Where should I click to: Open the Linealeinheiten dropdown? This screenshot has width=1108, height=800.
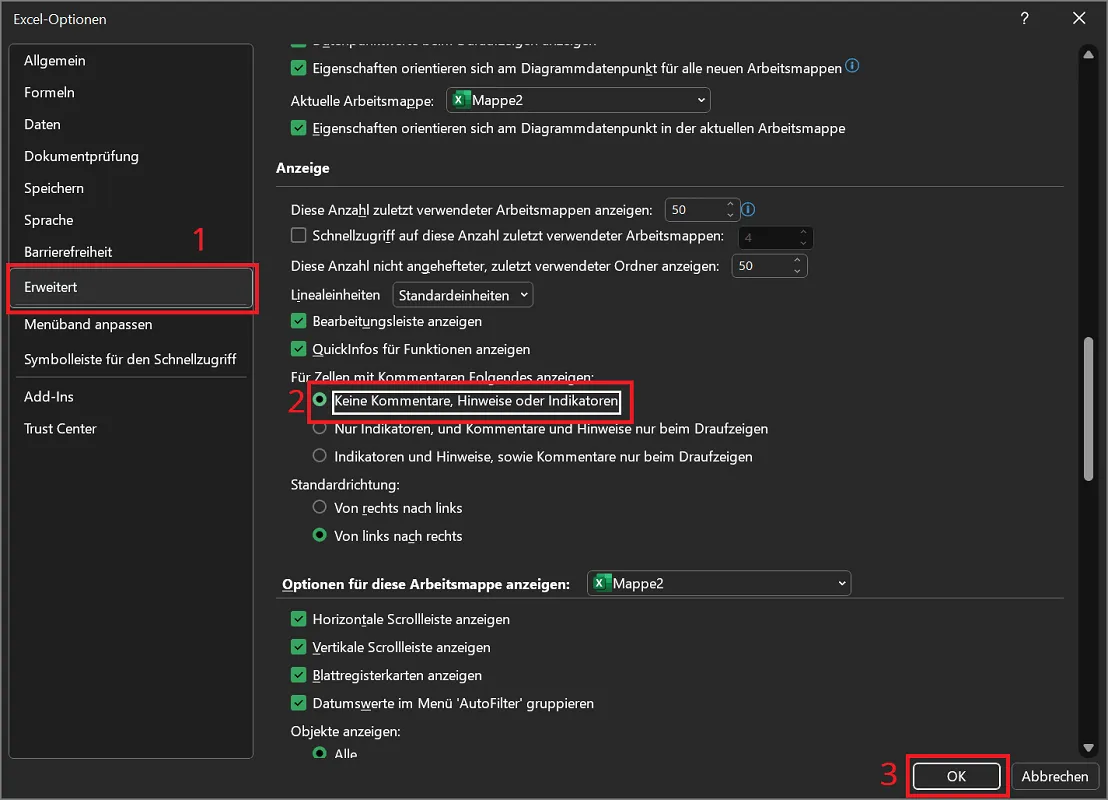(462, 295)
